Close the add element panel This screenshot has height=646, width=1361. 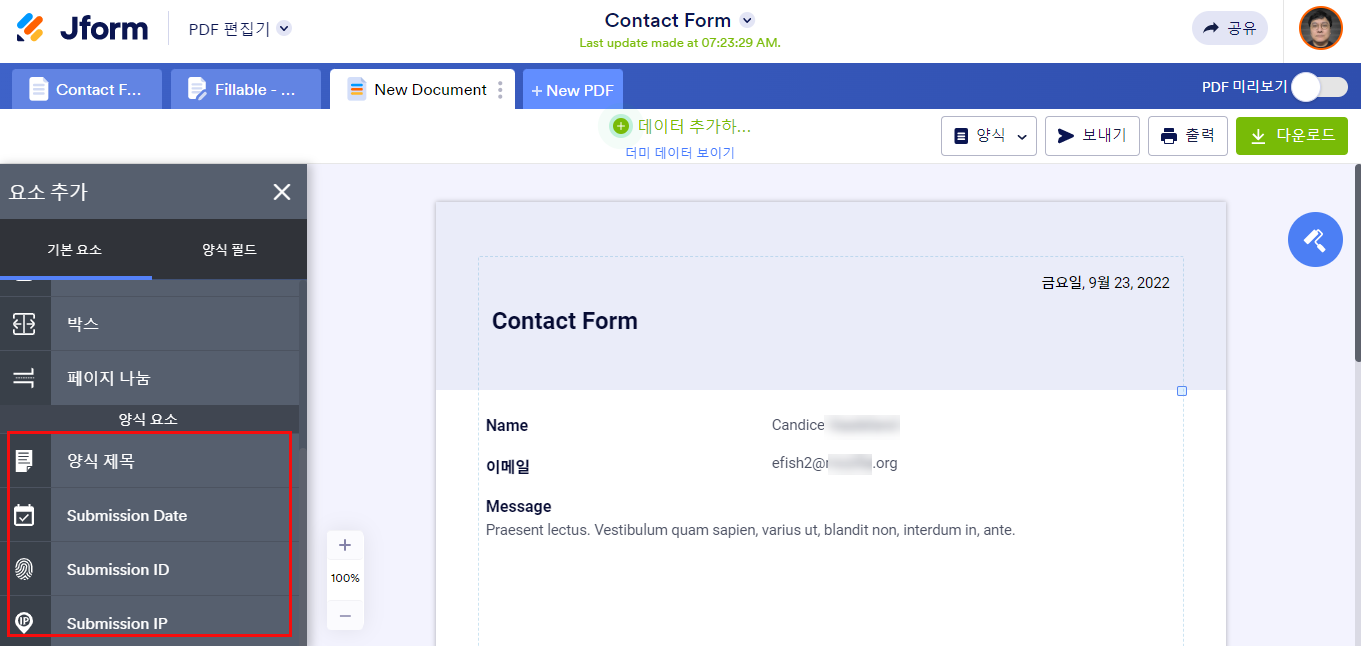[x=282, y=192]
